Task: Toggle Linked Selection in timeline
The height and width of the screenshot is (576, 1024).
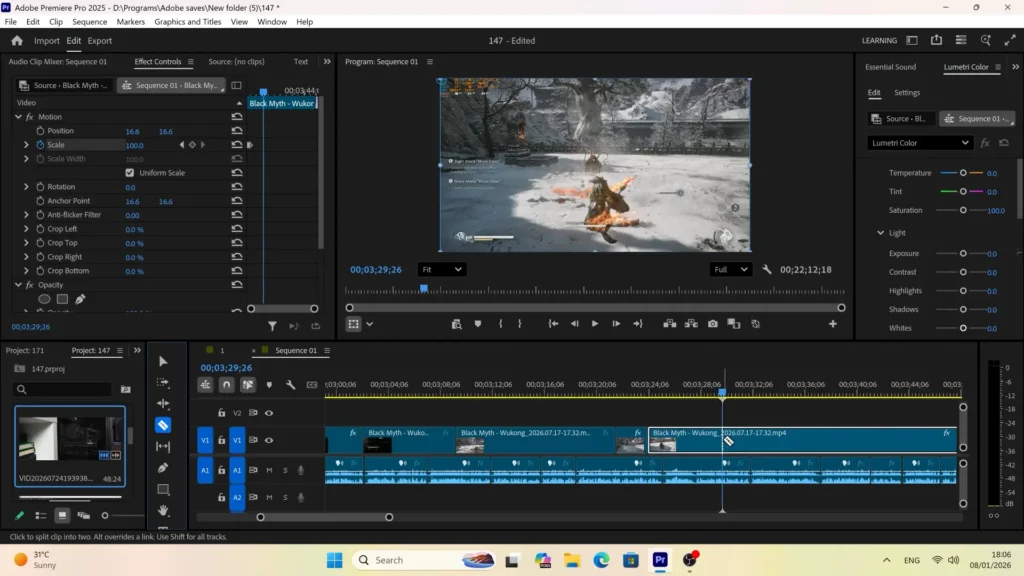Action: click(248, 385)
